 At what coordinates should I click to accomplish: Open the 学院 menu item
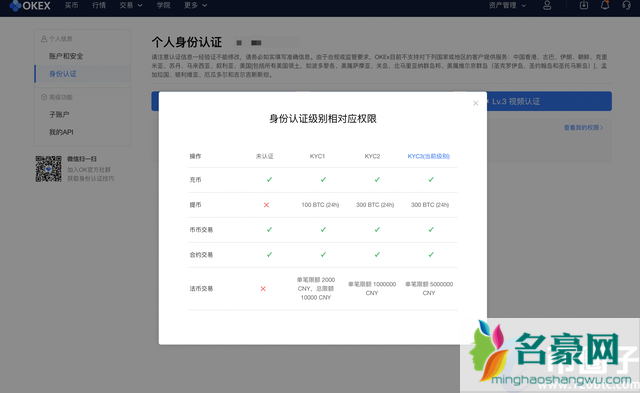coord(163,5)
